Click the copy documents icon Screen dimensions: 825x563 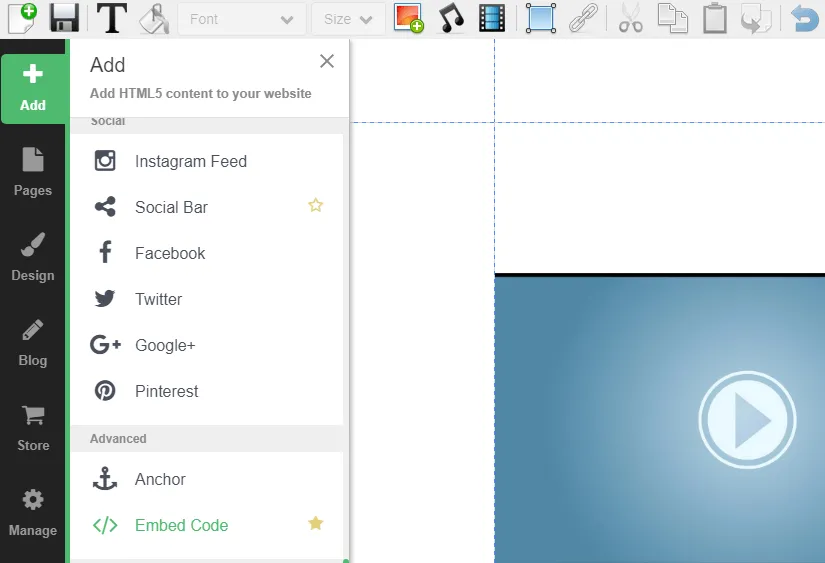672,18
